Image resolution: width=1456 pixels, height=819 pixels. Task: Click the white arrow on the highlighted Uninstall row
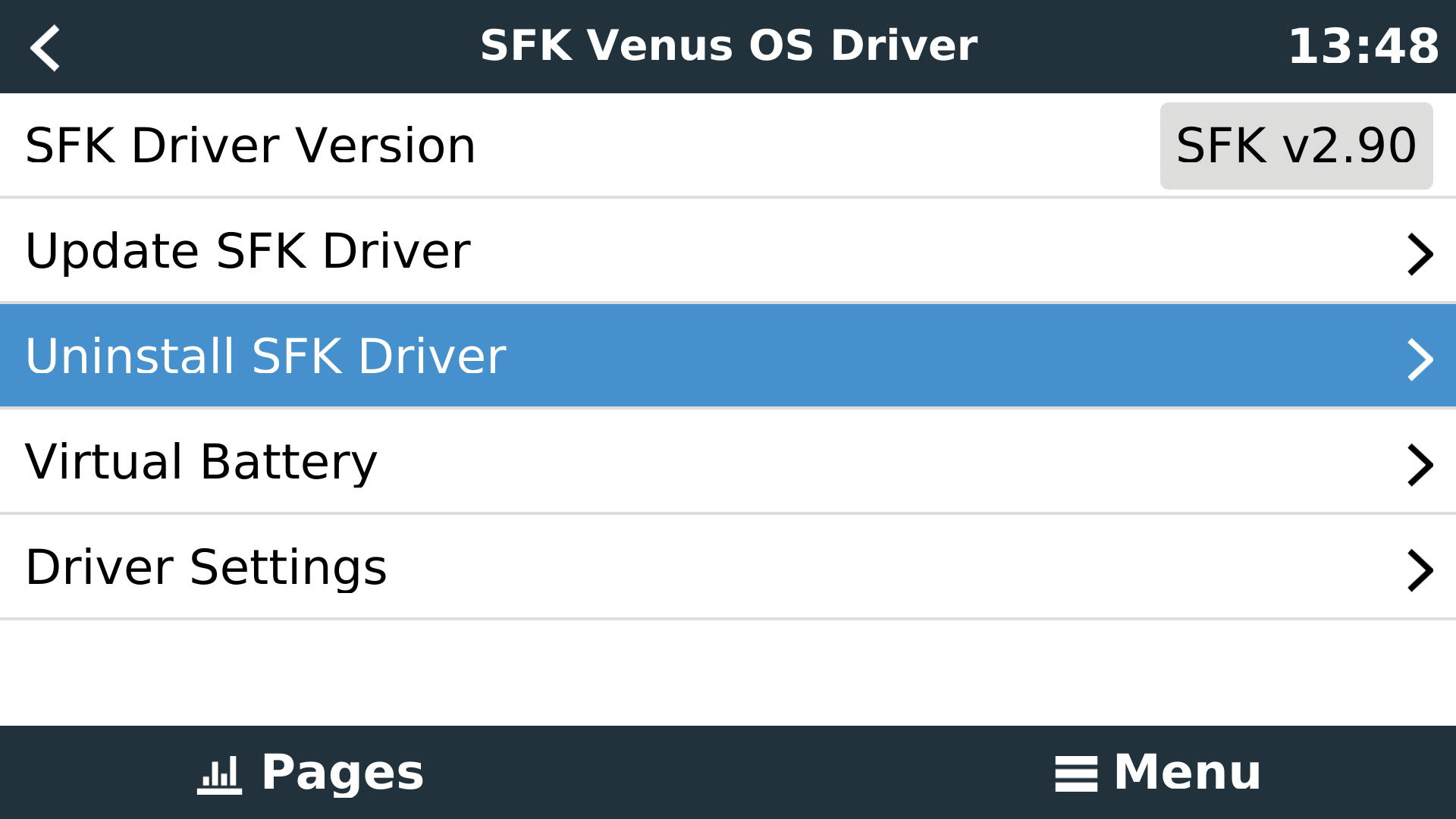click(x=1420, y=359)
